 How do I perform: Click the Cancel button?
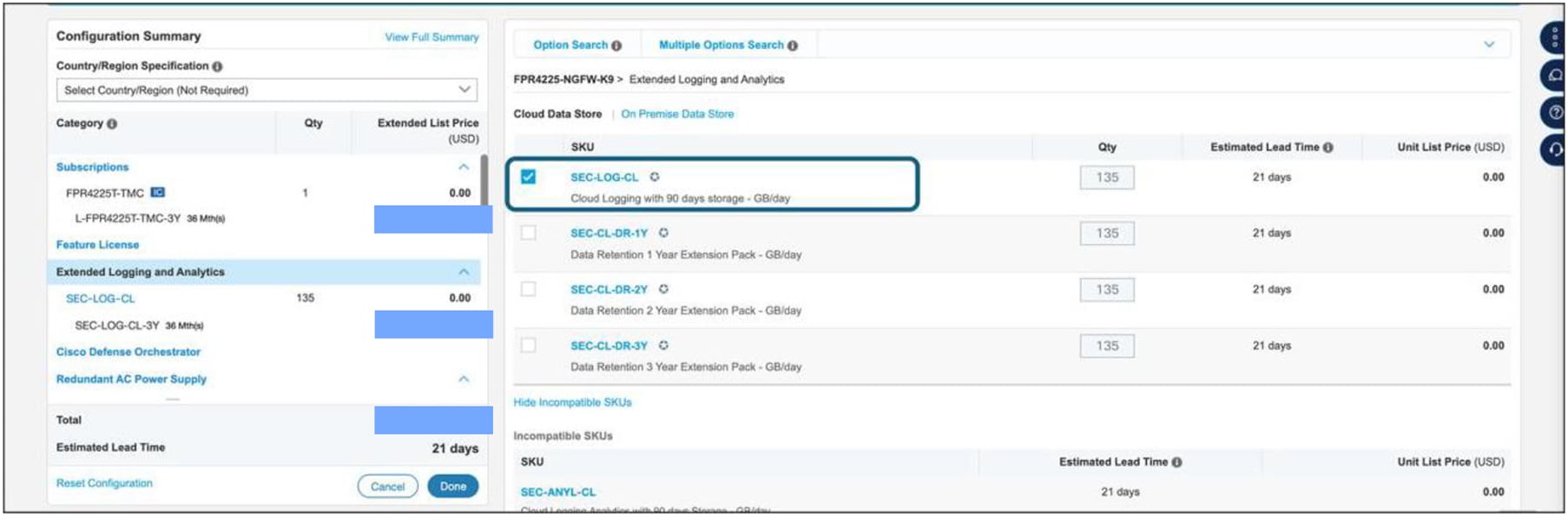tap(387, 487)
